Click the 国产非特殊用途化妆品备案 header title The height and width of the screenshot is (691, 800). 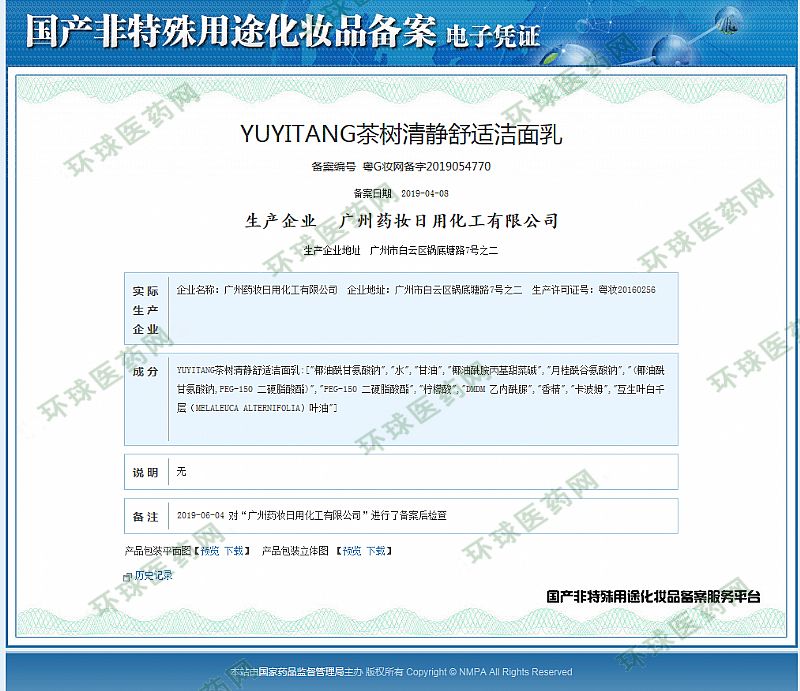[x=230, y=32]
